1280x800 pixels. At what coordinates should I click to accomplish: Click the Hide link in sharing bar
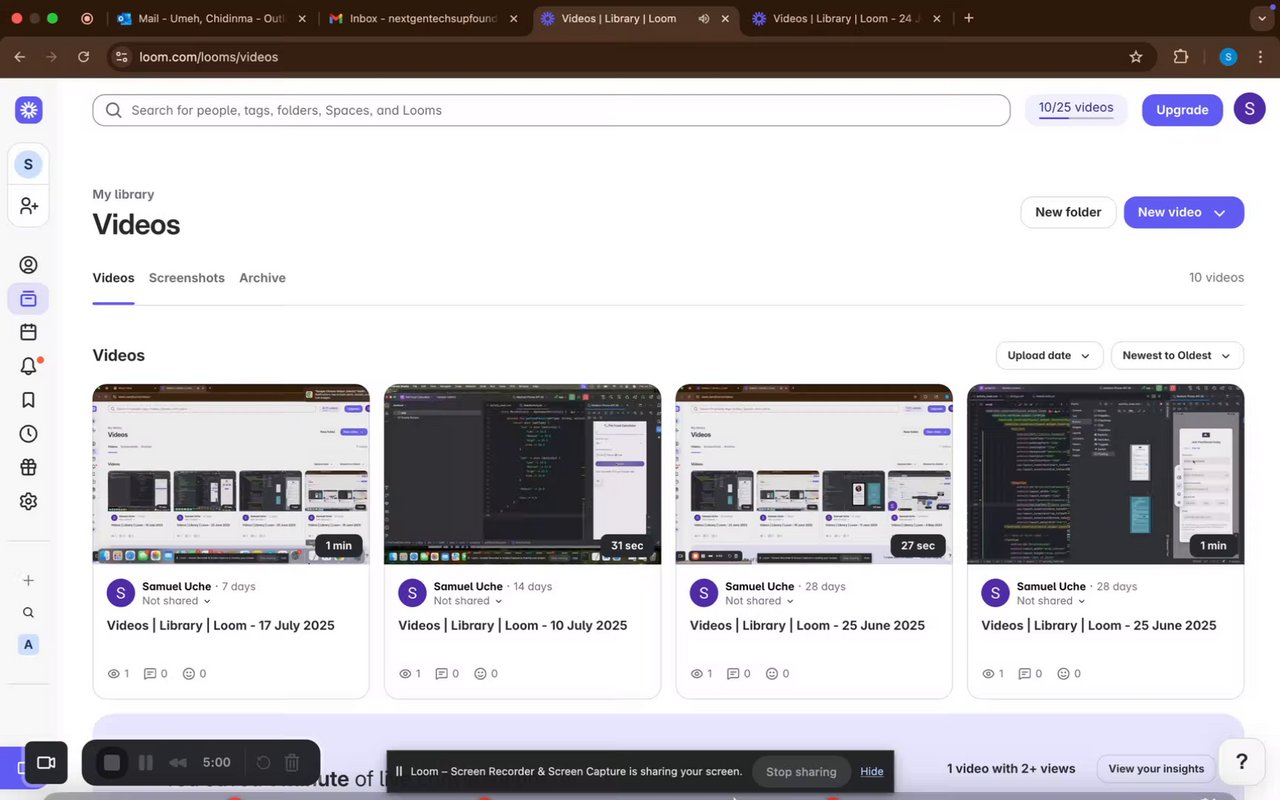[x=872, y=771]
